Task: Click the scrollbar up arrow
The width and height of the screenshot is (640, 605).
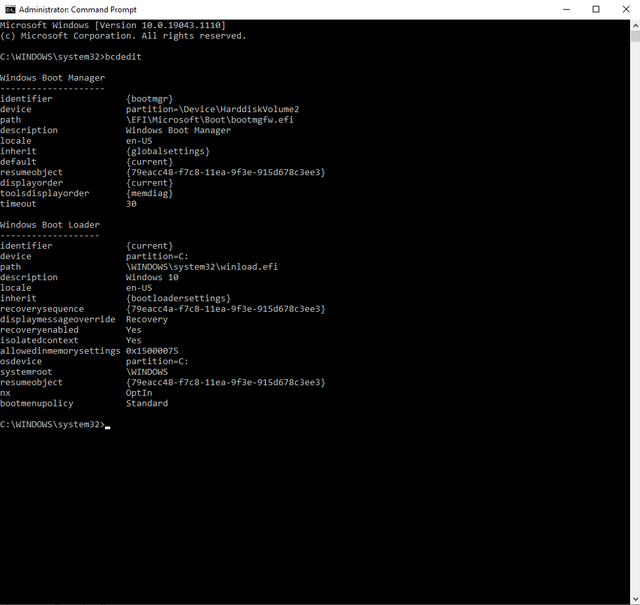Action: click(635, 25)
